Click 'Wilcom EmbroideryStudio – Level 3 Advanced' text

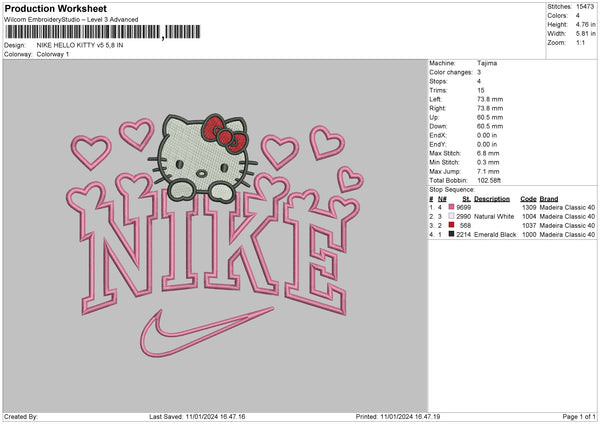(71, 20)
